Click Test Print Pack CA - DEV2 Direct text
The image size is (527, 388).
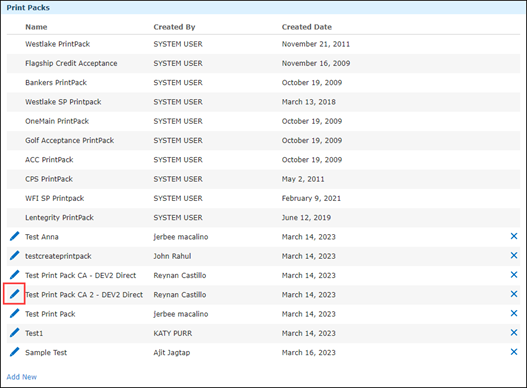click(x=81, y=275)
